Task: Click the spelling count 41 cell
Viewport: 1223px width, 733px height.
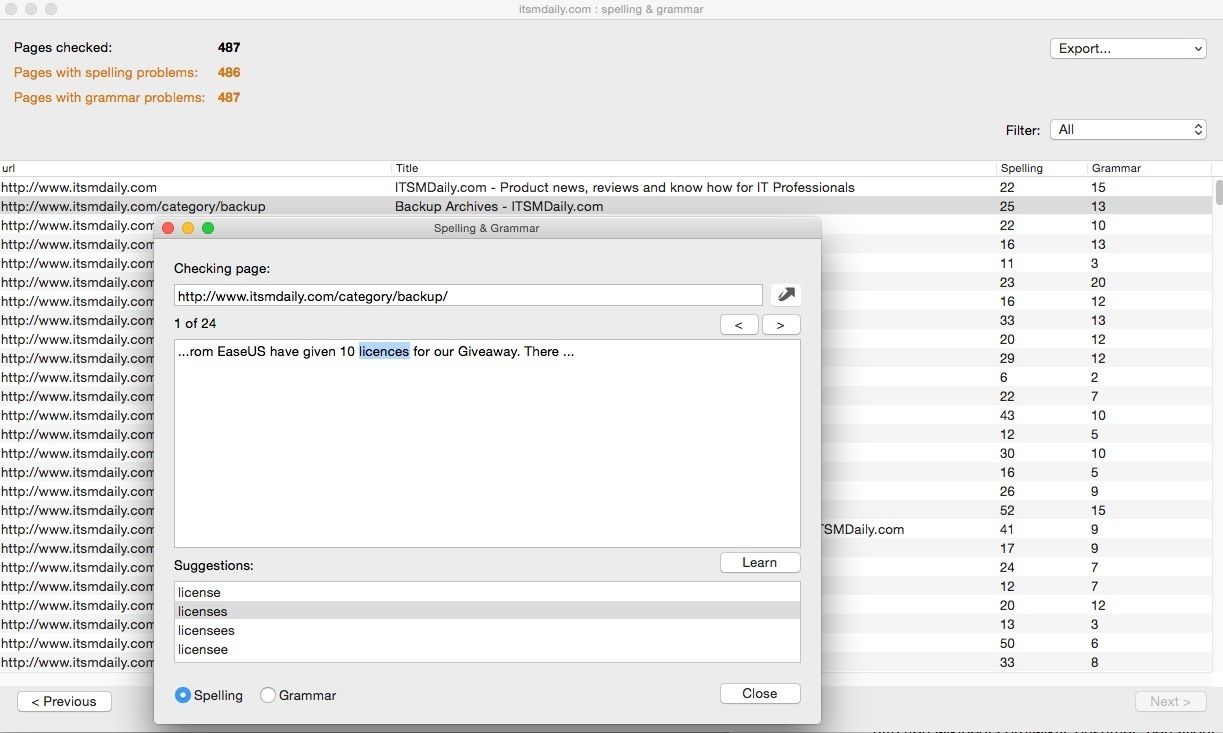Action: tap(1007, 529)
